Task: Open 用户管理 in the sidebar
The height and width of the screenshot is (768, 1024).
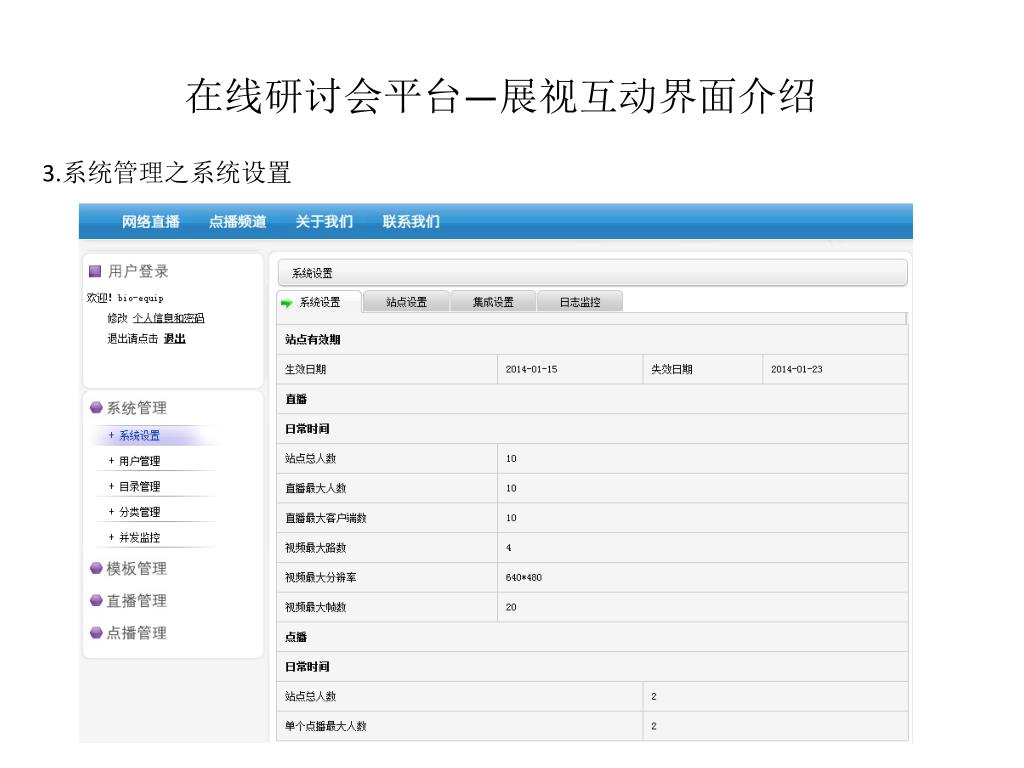Action: click(x=139, y=461)
